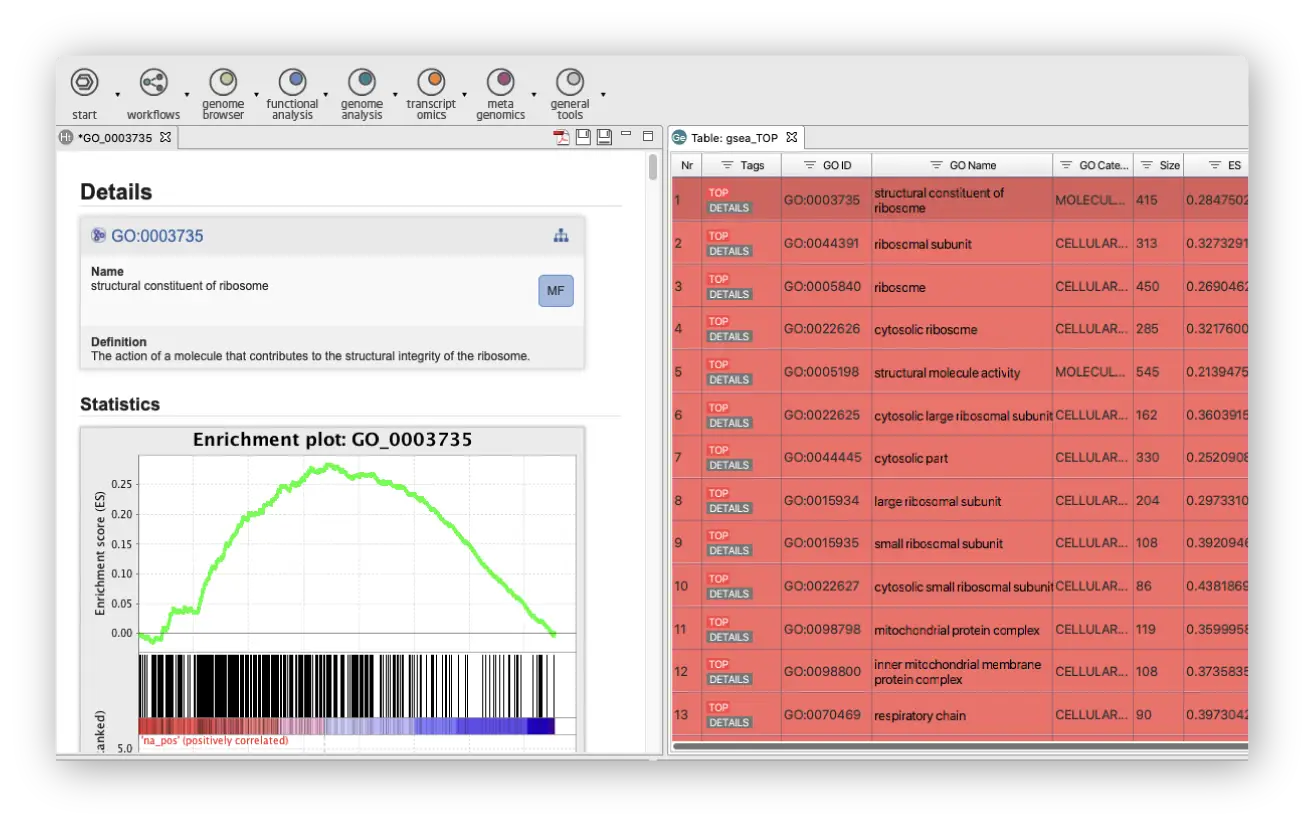1314x826 pixels.
Task: Open the workflows toolbar icon
Action: [x=153, y=82]
